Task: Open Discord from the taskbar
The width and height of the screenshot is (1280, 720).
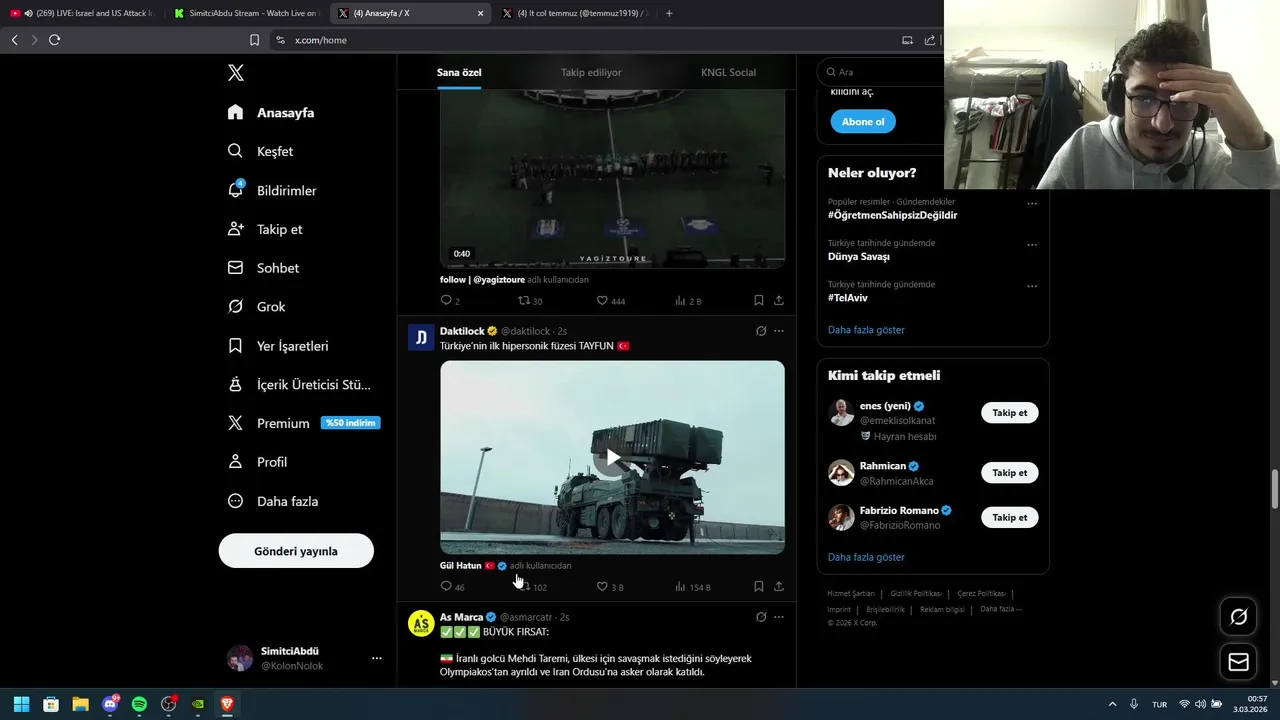Action: click(x=110, y=704)
